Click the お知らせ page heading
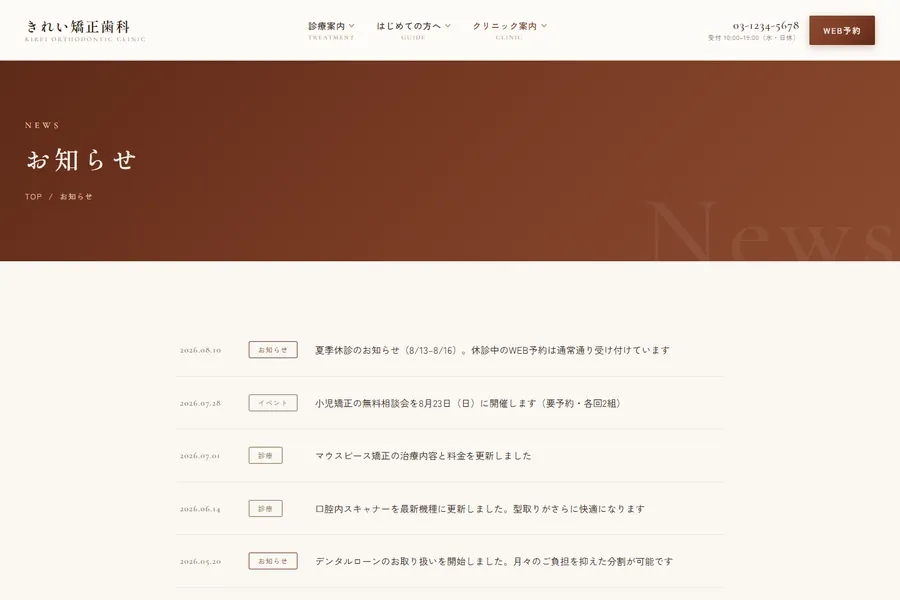Image resolution: width=900 pixels, height=600 pixels. point(81,160)
